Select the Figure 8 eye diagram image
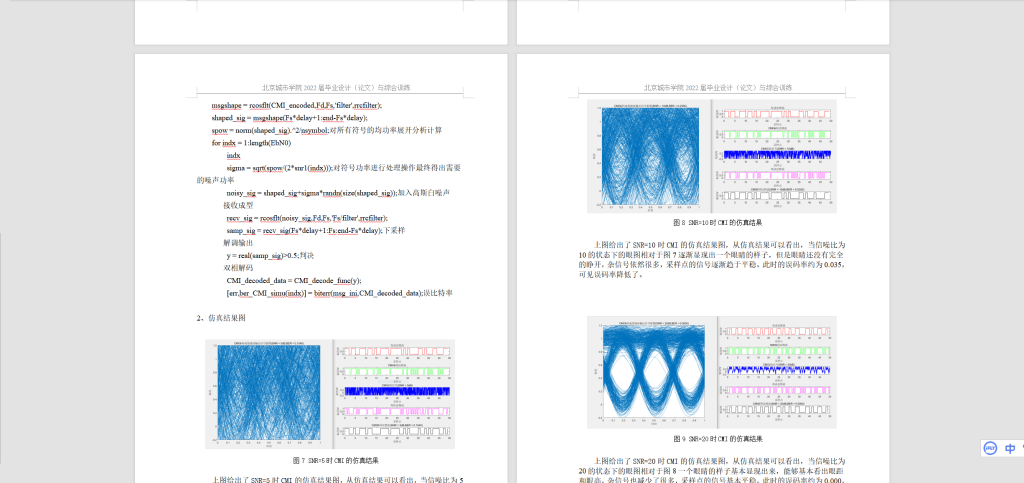Viewport: 1024px width, 483px height. pyautogui.click(x=651, y=156)
